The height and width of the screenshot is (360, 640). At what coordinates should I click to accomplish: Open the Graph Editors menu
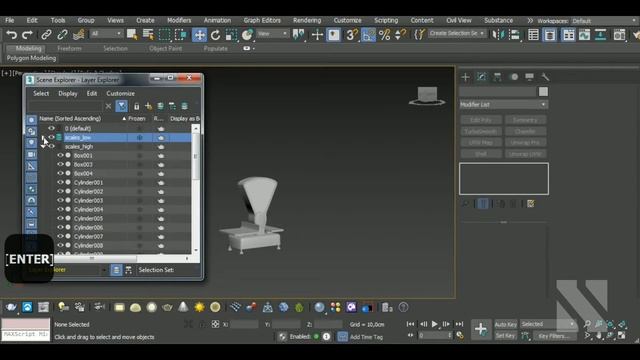pyautogui.click(x=262, y=20)
